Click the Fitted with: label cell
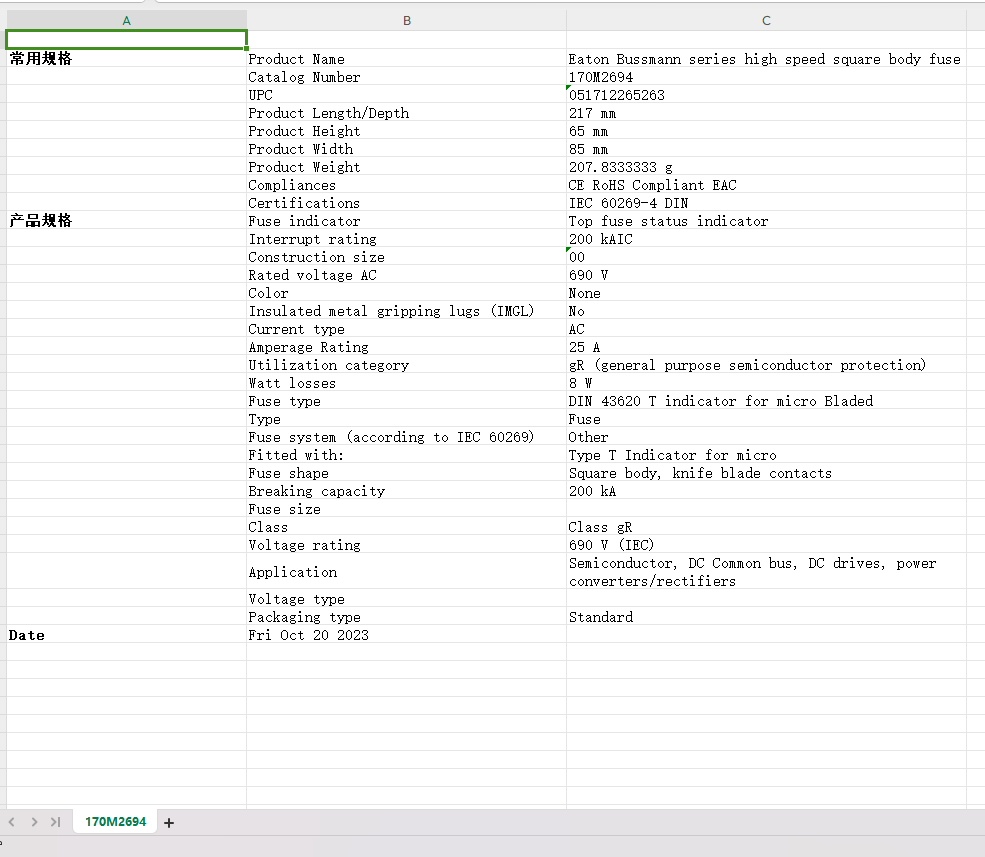The height and width of the screenshot is (857, 985). (406, 455)
